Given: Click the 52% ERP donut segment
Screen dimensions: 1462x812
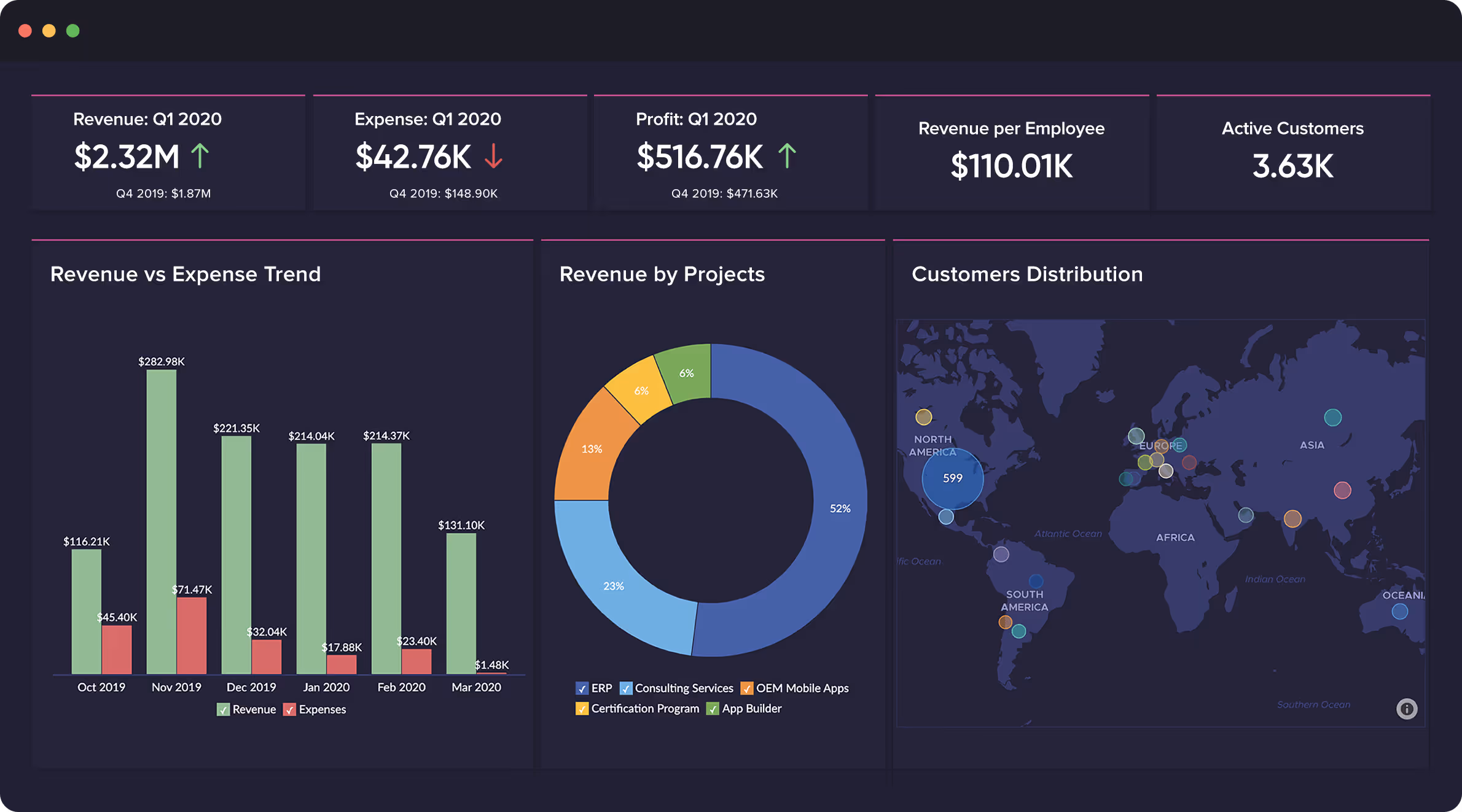Looking at the screenshot, I should 839,509.
